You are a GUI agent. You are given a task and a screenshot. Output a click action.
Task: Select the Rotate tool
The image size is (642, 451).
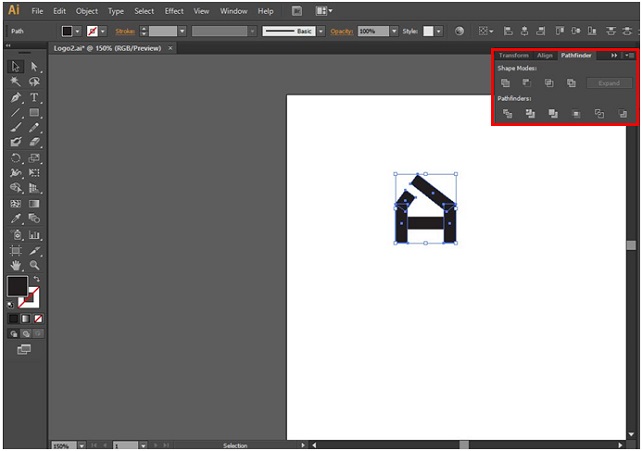point(16,158)
